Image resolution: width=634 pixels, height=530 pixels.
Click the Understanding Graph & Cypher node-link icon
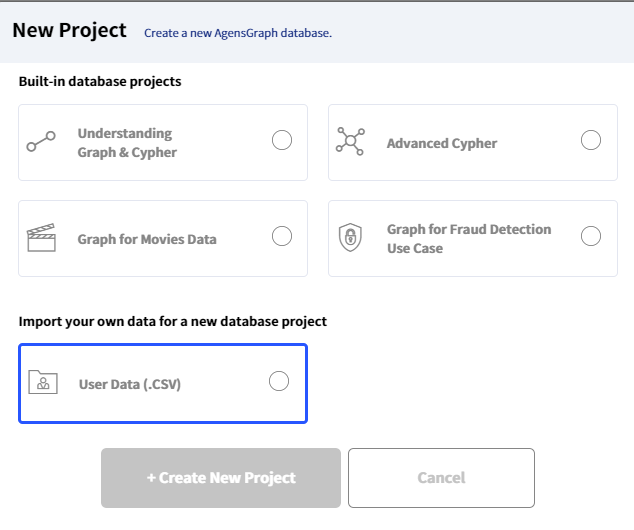tap(41, 143)
